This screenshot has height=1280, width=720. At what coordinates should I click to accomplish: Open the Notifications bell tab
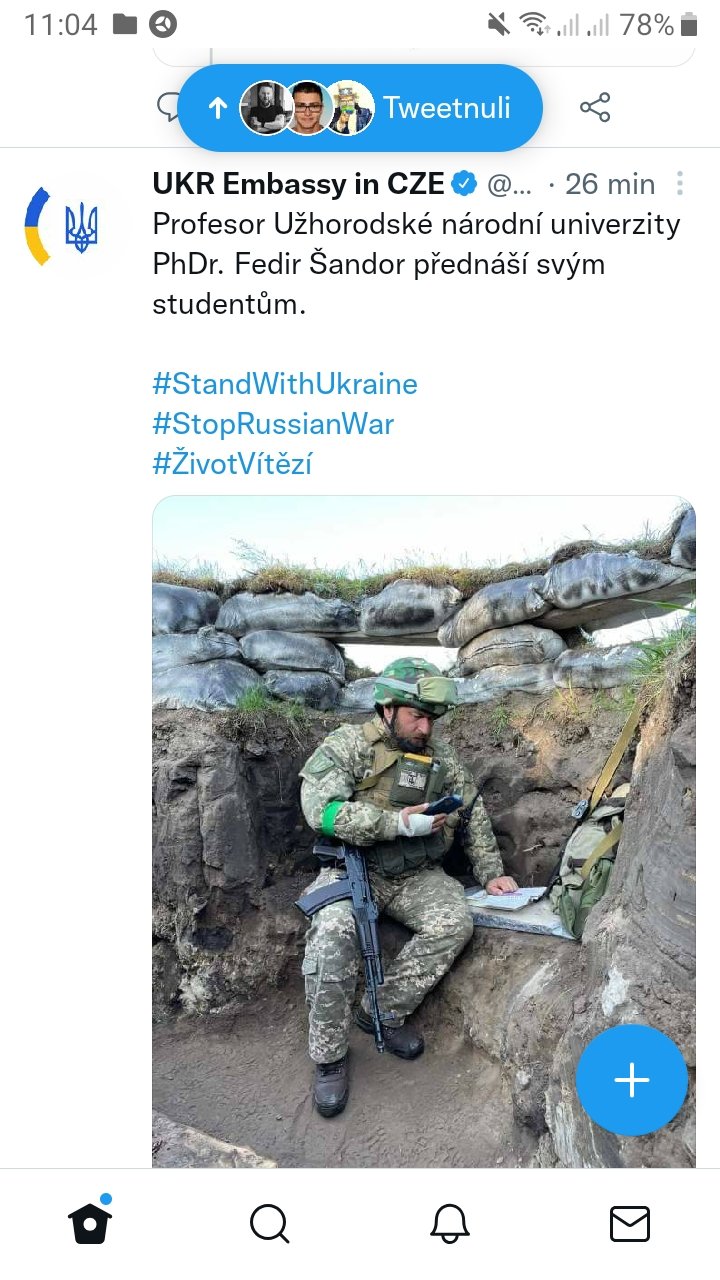(x=450, y=1223)
